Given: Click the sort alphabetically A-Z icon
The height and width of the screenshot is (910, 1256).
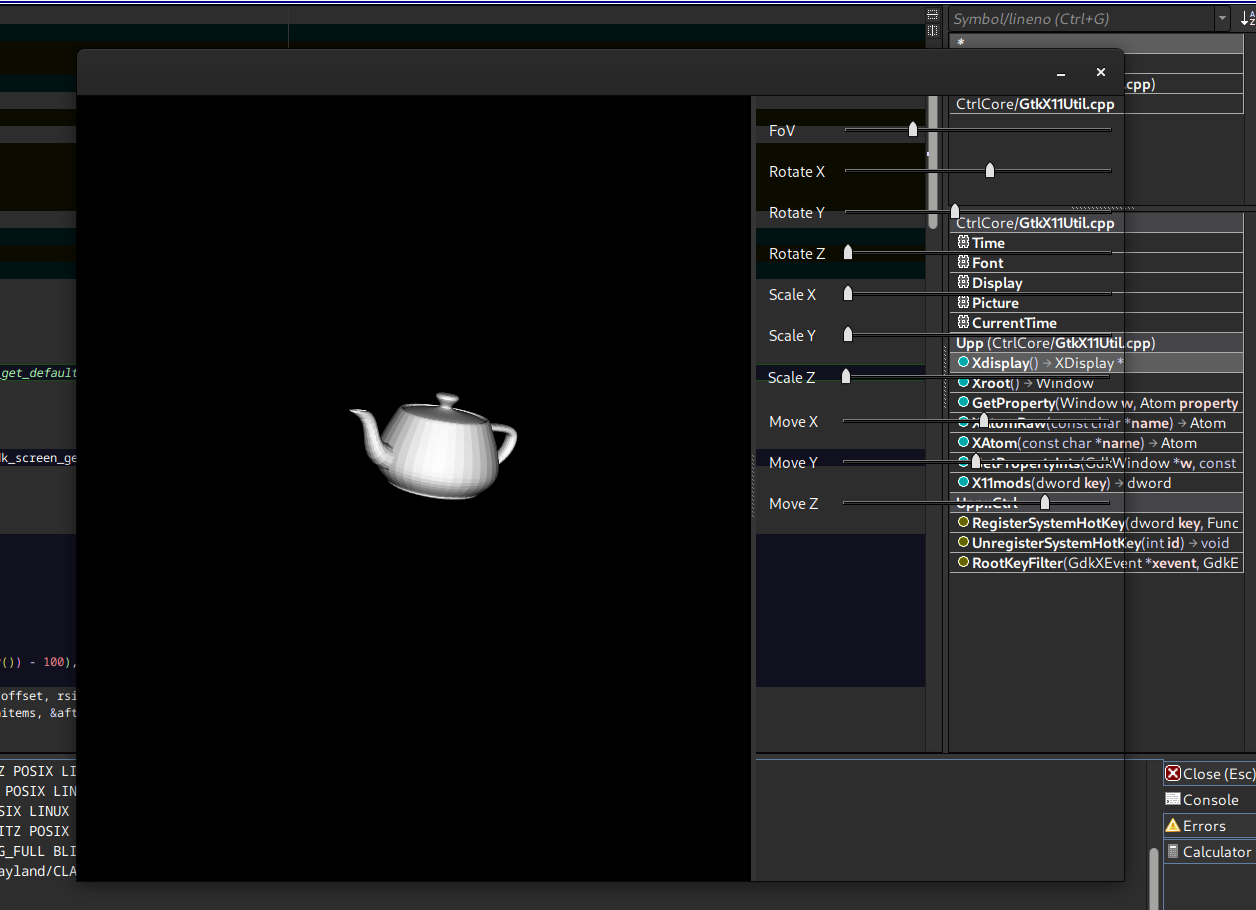Looking at the screenshot, I should [x=1246, y=19].
